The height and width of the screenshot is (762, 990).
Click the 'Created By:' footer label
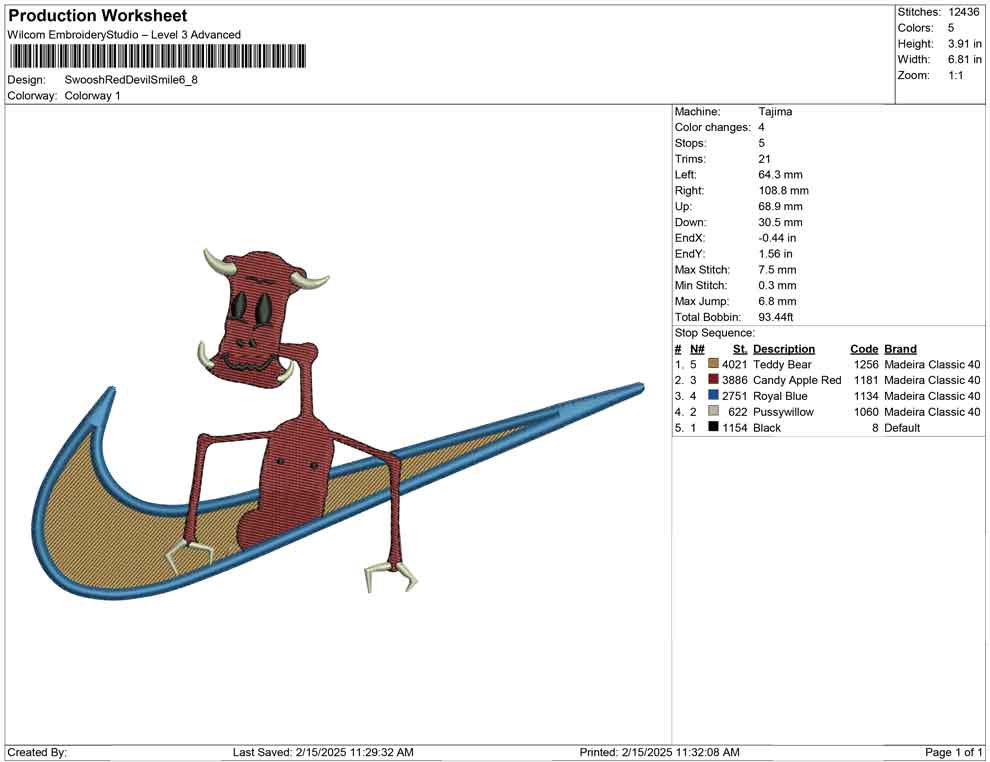[x=37, y=752]
